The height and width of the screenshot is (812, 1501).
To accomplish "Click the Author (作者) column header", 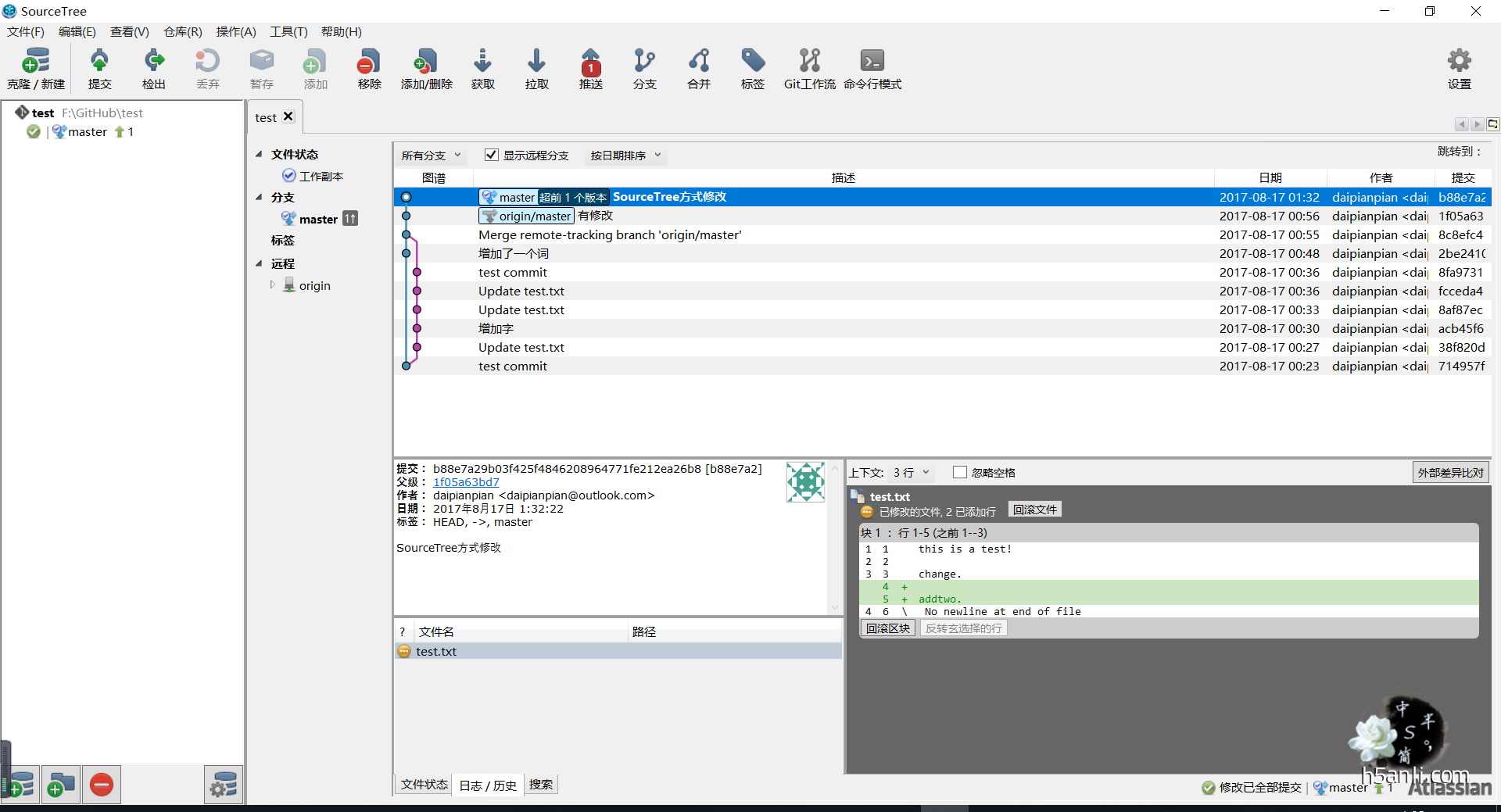I will point(1381,177).
